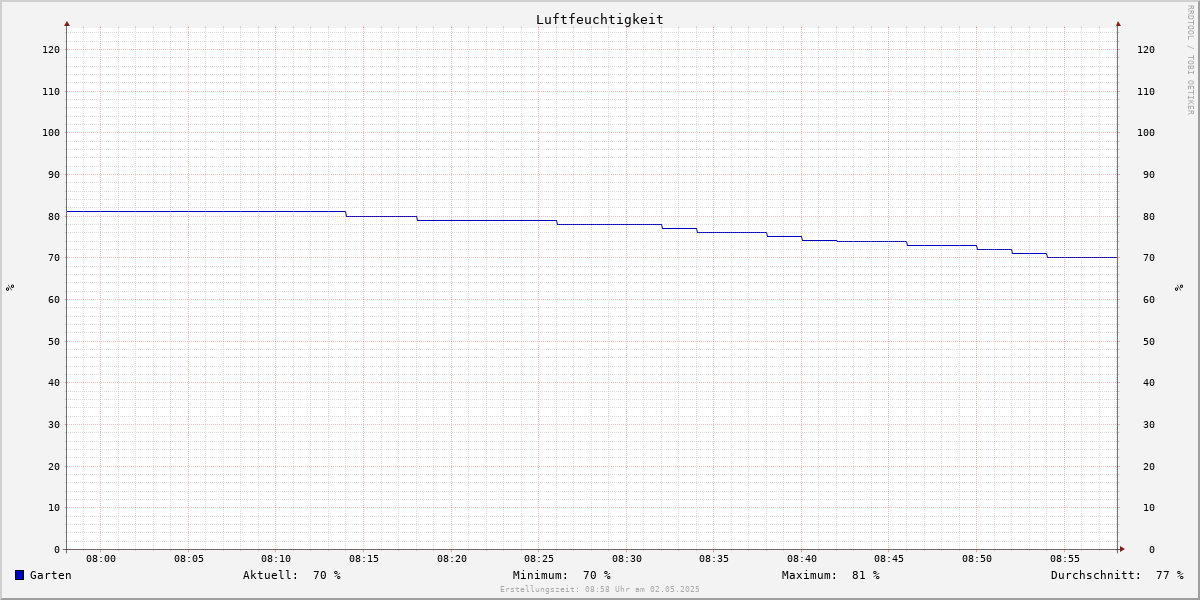
Task: Click the 08:00 time axis label
Action: click(101, 559)
